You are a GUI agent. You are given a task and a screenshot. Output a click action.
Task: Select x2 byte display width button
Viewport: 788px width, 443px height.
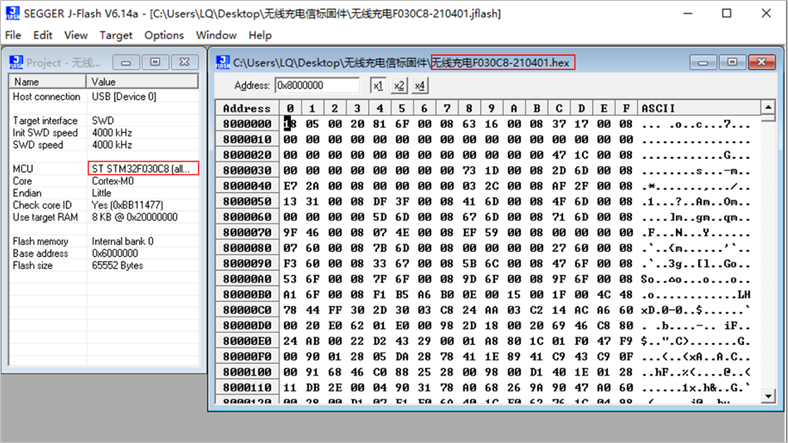click(x=399, y=85)
